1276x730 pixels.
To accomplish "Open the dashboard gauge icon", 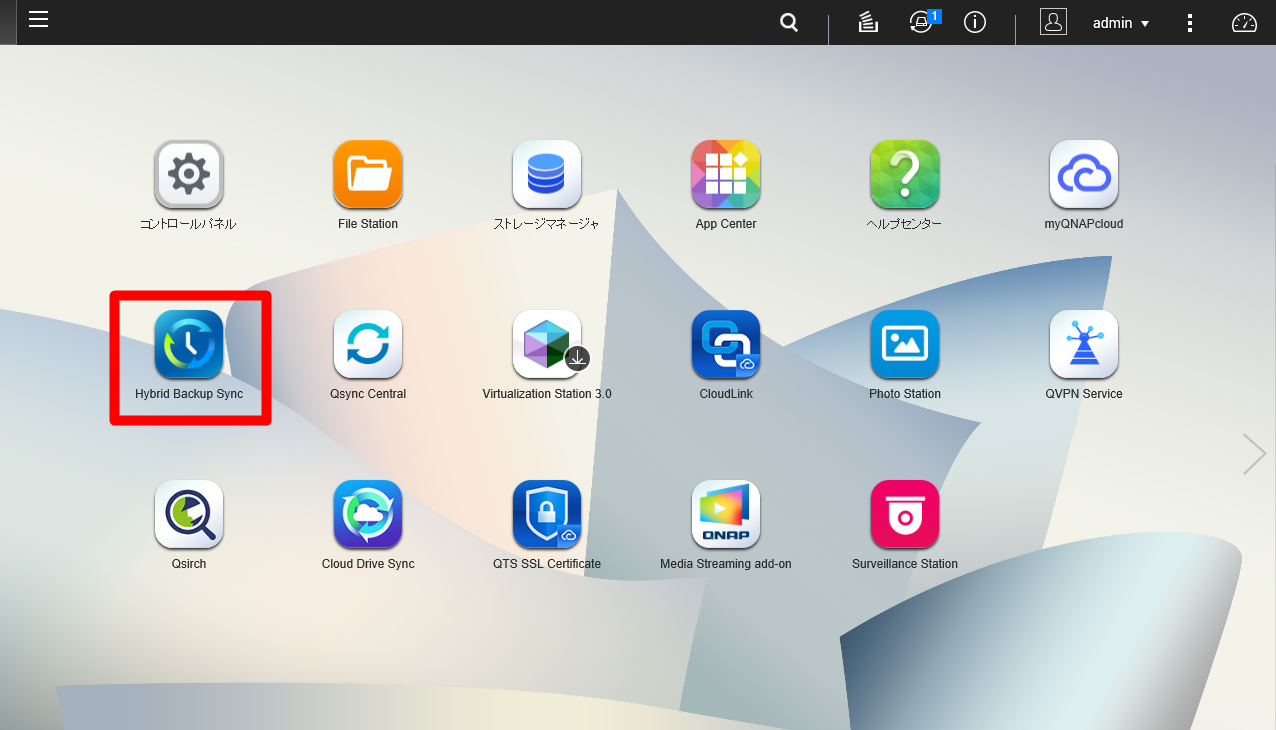I will pyautogui.click(x=1244, y=23).
